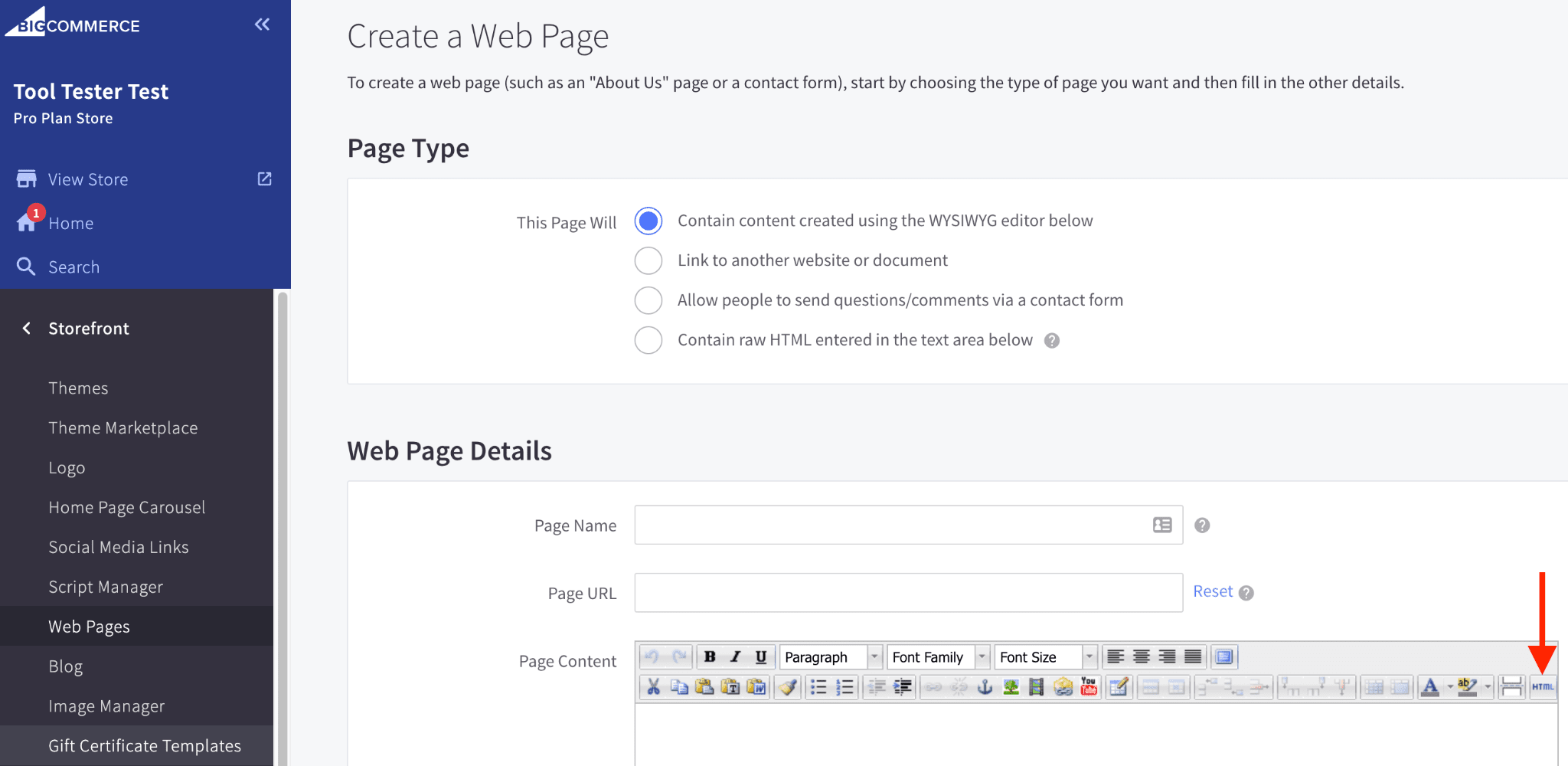Click the Insert Media filmstrip icon
Image resolution: width=1568 pixels, height=766 pixels.
[1037, 687]
